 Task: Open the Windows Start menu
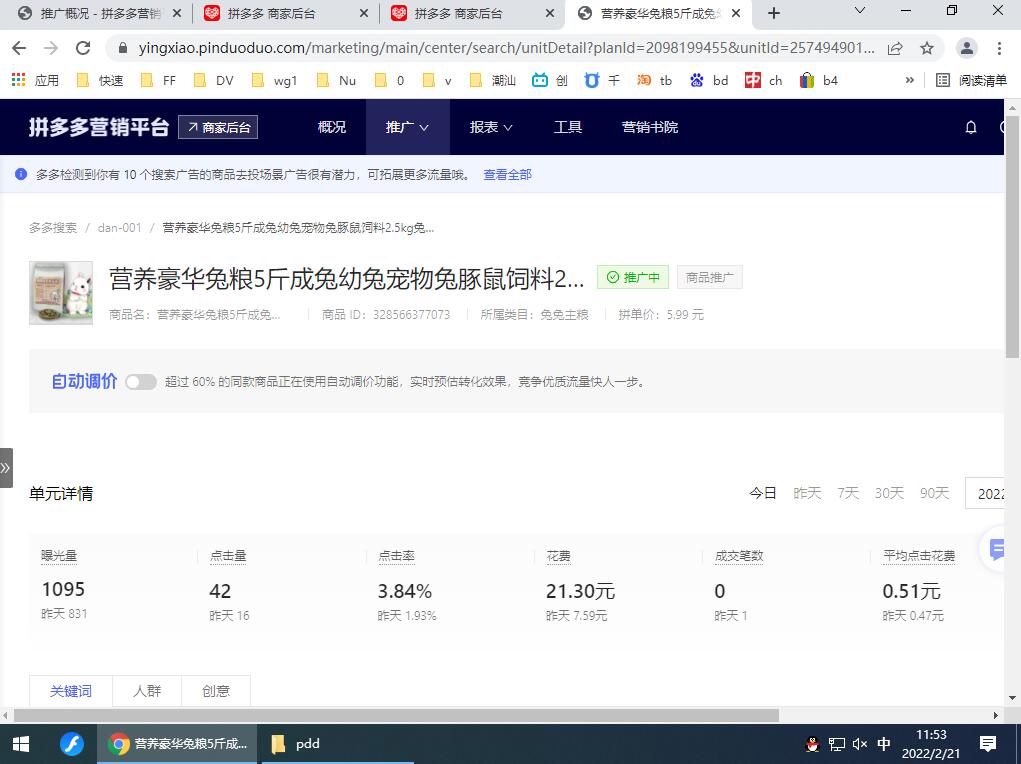click(x=21, y=744)
